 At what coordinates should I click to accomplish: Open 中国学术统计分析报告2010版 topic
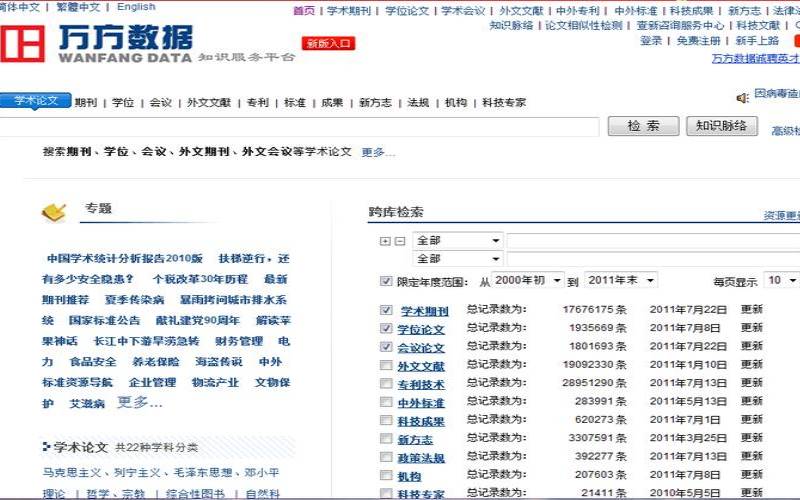[x=125, y=258]
